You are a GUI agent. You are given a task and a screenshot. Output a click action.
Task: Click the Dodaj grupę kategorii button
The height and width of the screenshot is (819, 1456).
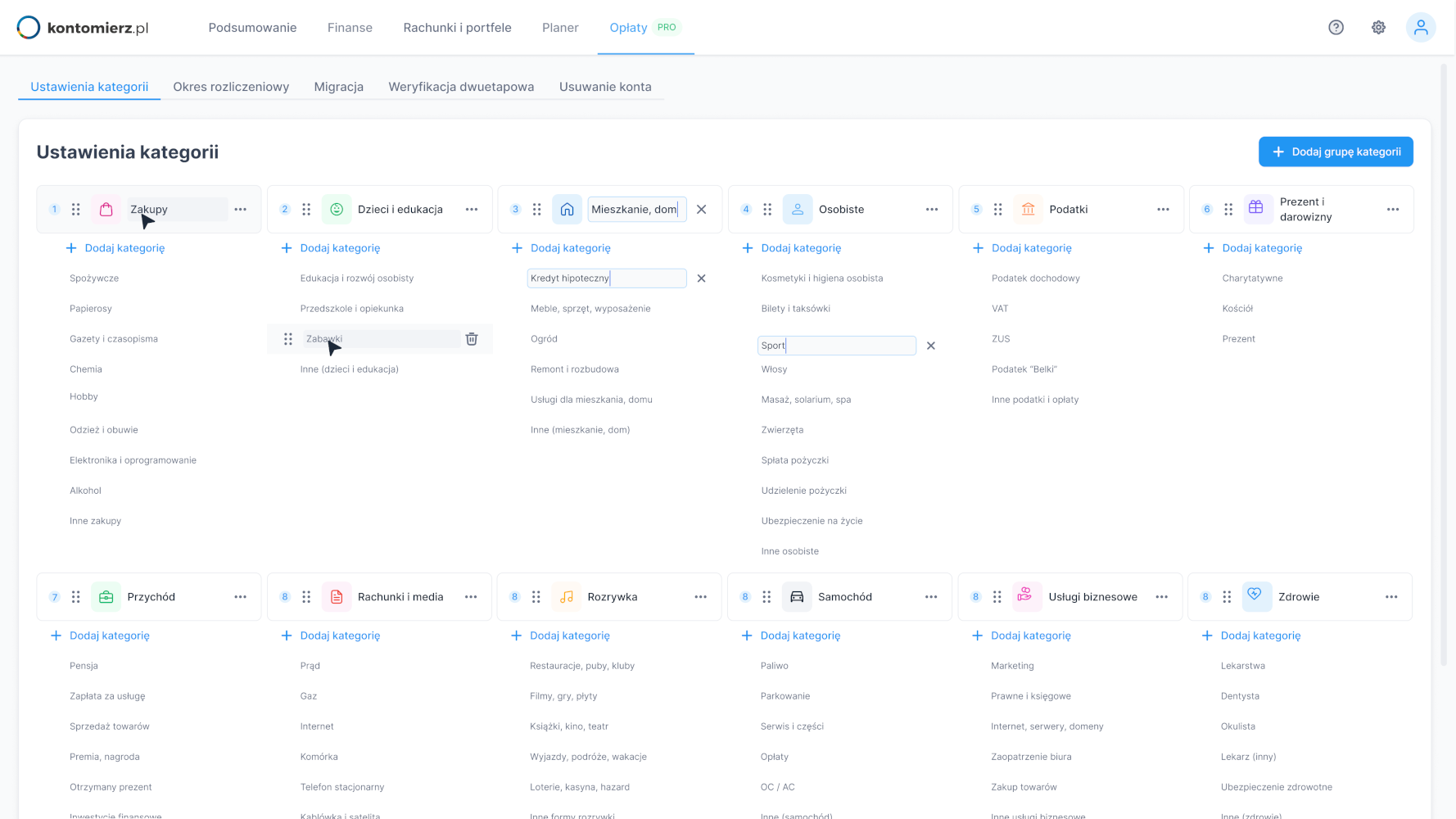(1335, 152)
